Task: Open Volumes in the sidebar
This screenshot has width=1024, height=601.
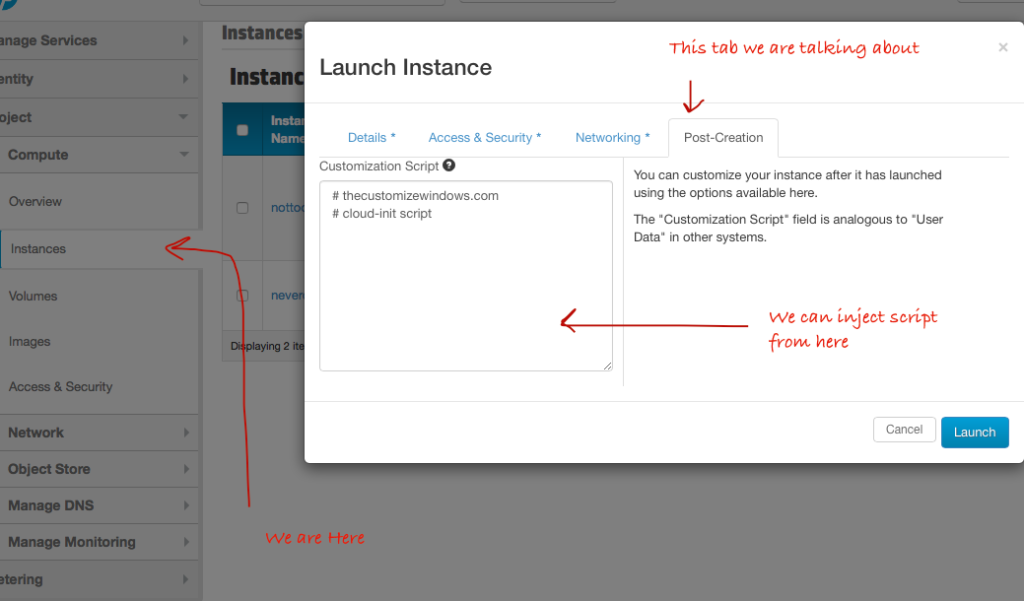Action: pos(33,296)
